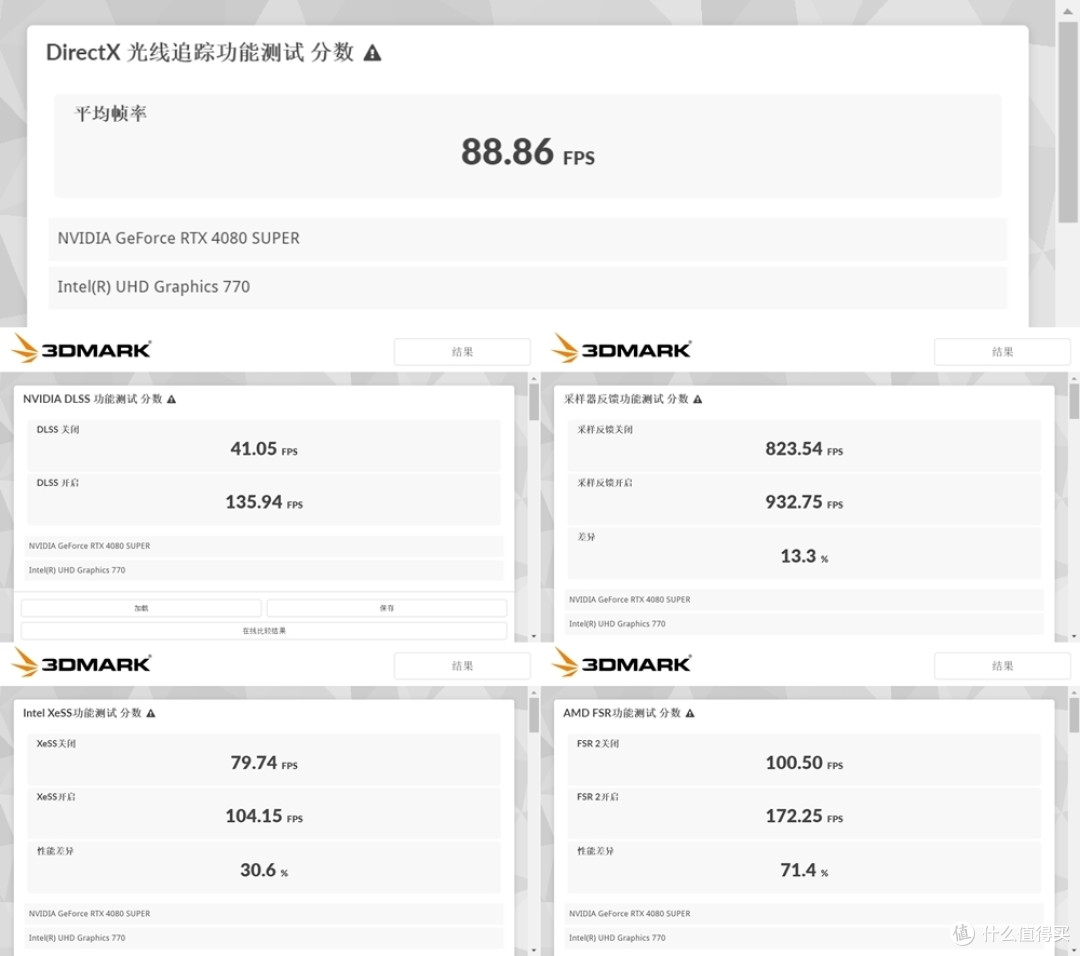Click the 88.86 FPS average frame rate value

528,152
